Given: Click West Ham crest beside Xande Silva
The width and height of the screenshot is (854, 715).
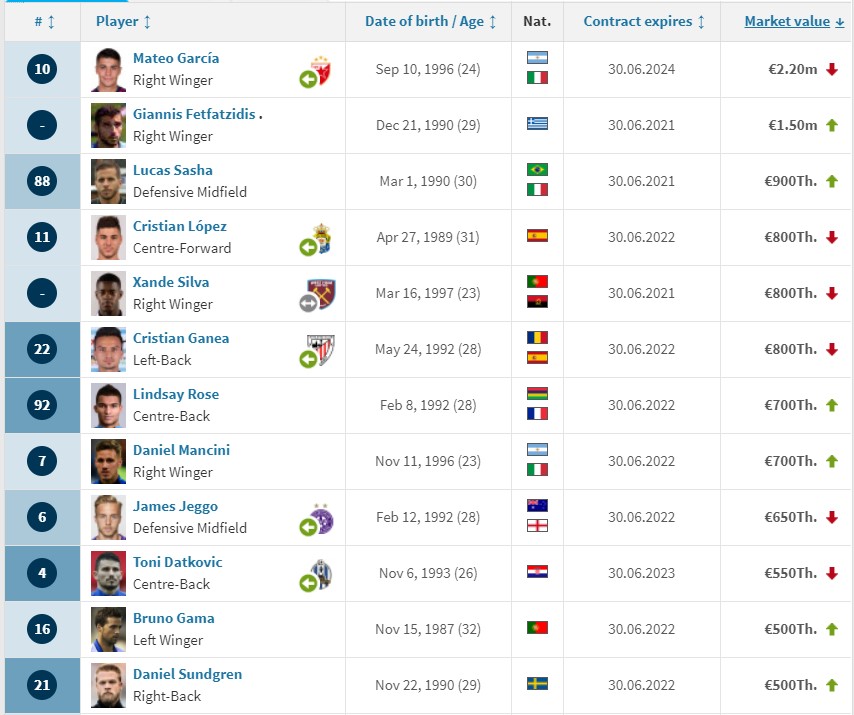Looking at the screenshot, I should tap(321, 294).
